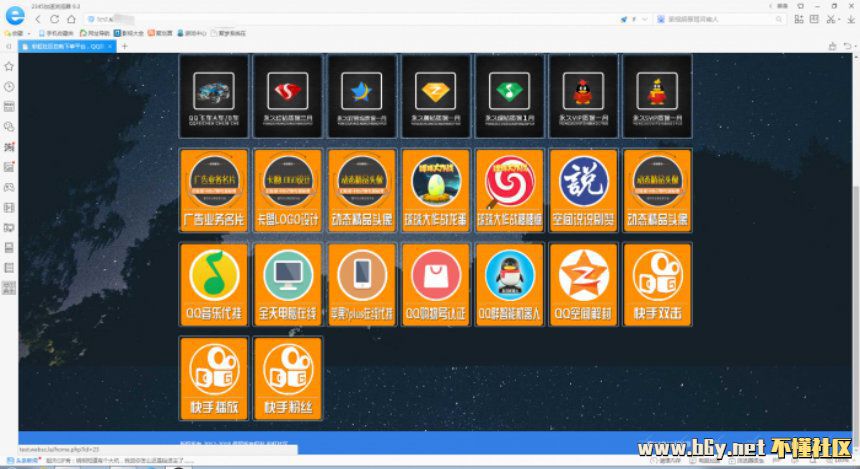Open the 快手双击 camera tile
Viewport: 860px width, 469px height.
657,285
